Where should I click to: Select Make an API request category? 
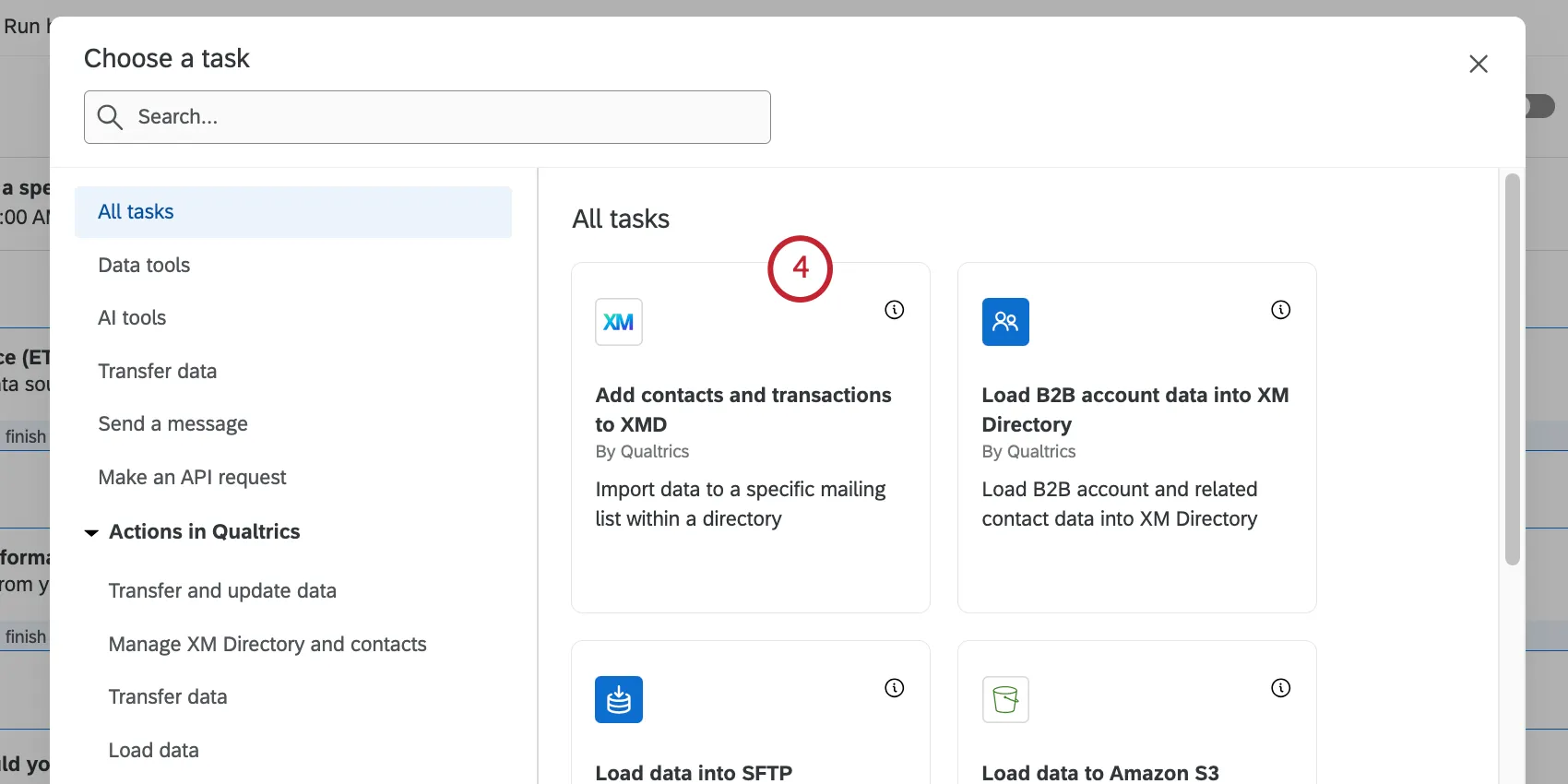[x=192, y=478]
